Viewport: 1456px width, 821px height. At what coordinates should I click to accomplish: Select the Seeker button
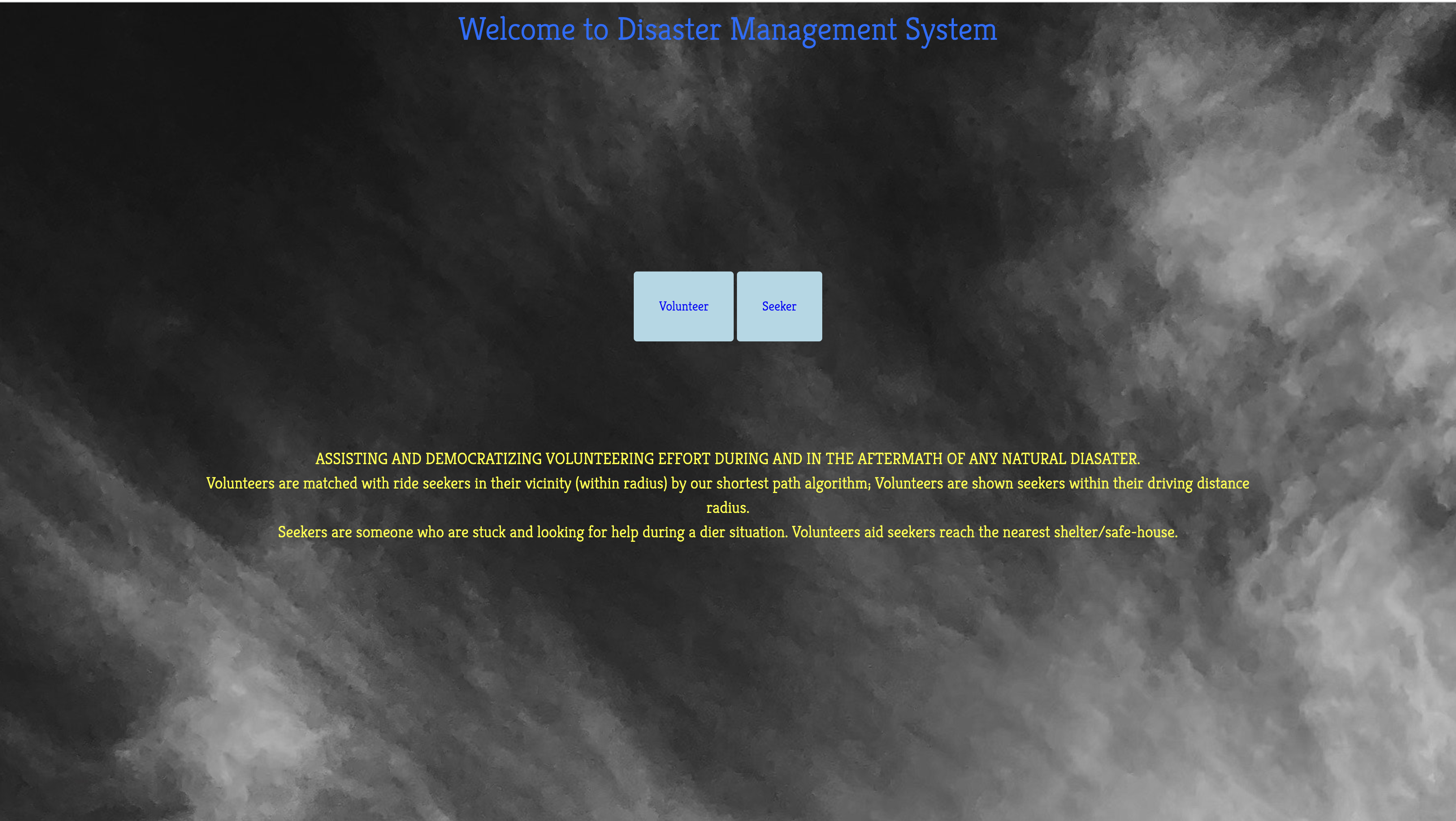tap(779, 306)
